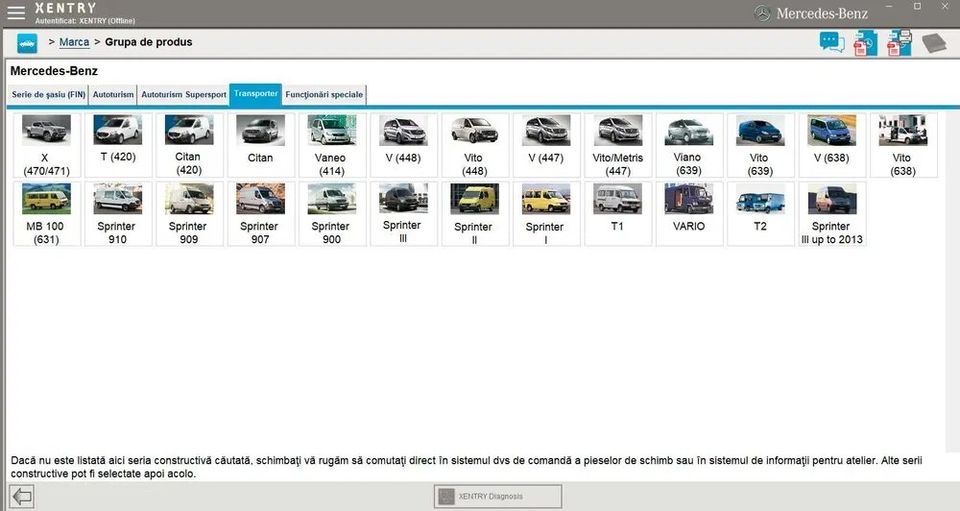Select the T1 van model
The width and height of the screenshot is (960, 511).
click(618, 214)
